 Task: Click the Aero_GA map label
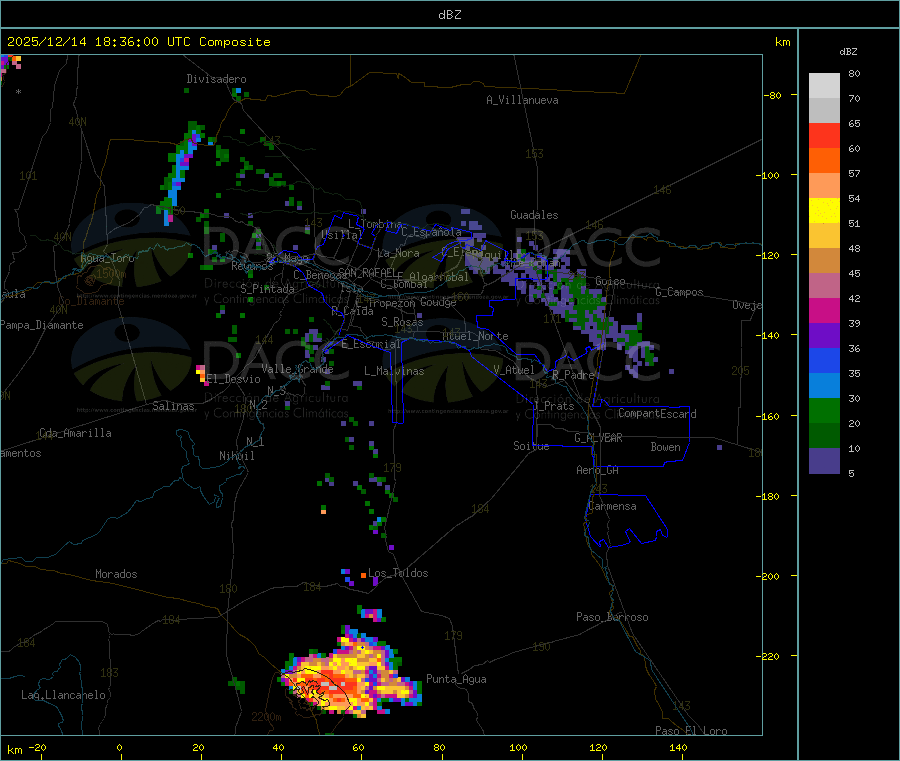[x=598, y=470]
